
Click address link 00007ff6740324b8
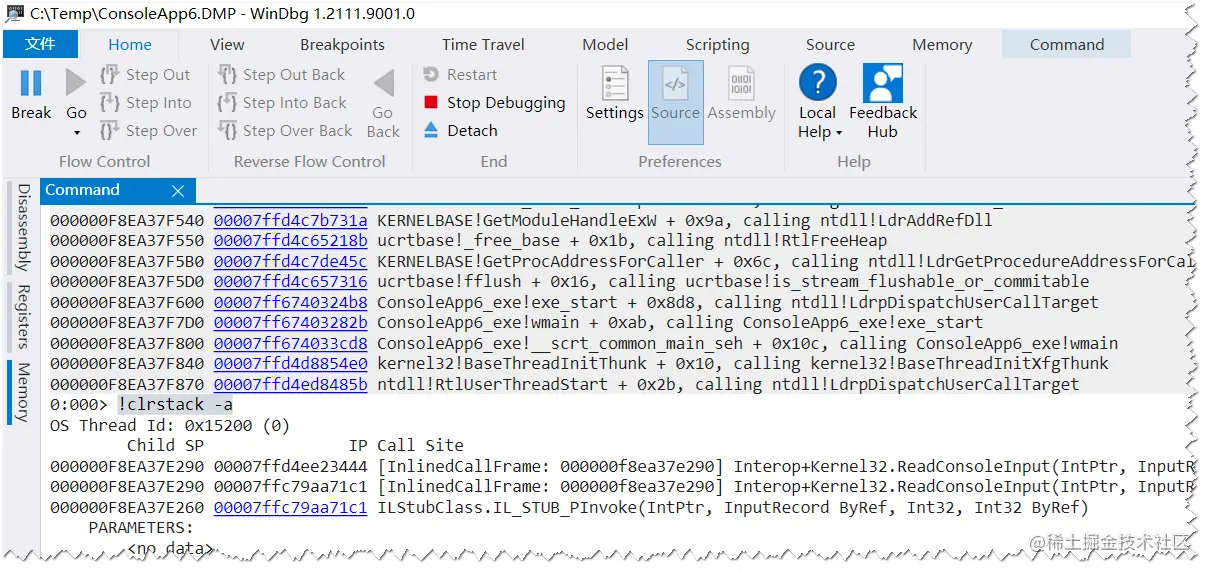290,302
